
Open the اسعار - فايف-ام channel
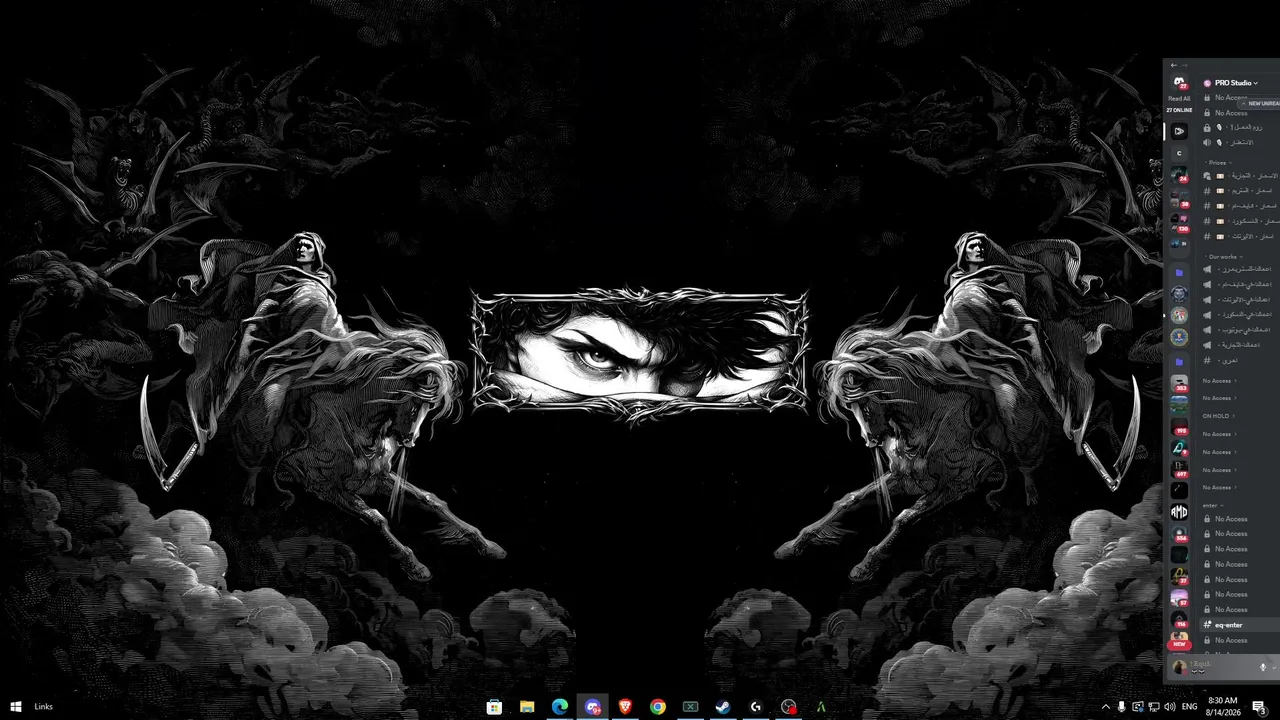point(1240,206)
